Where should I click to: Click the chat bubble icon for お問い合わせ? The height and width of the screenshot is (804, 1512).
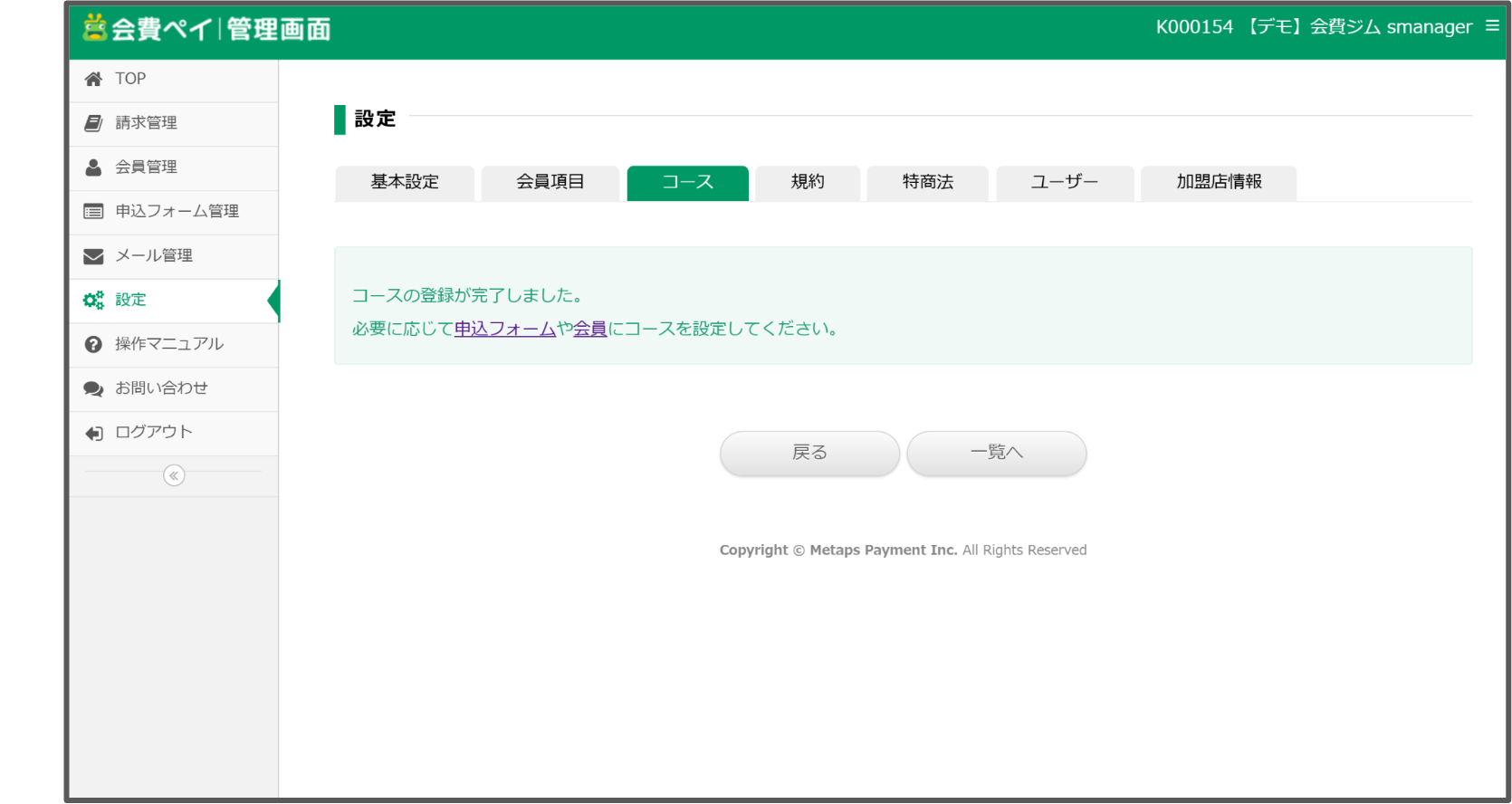point(93,389)
